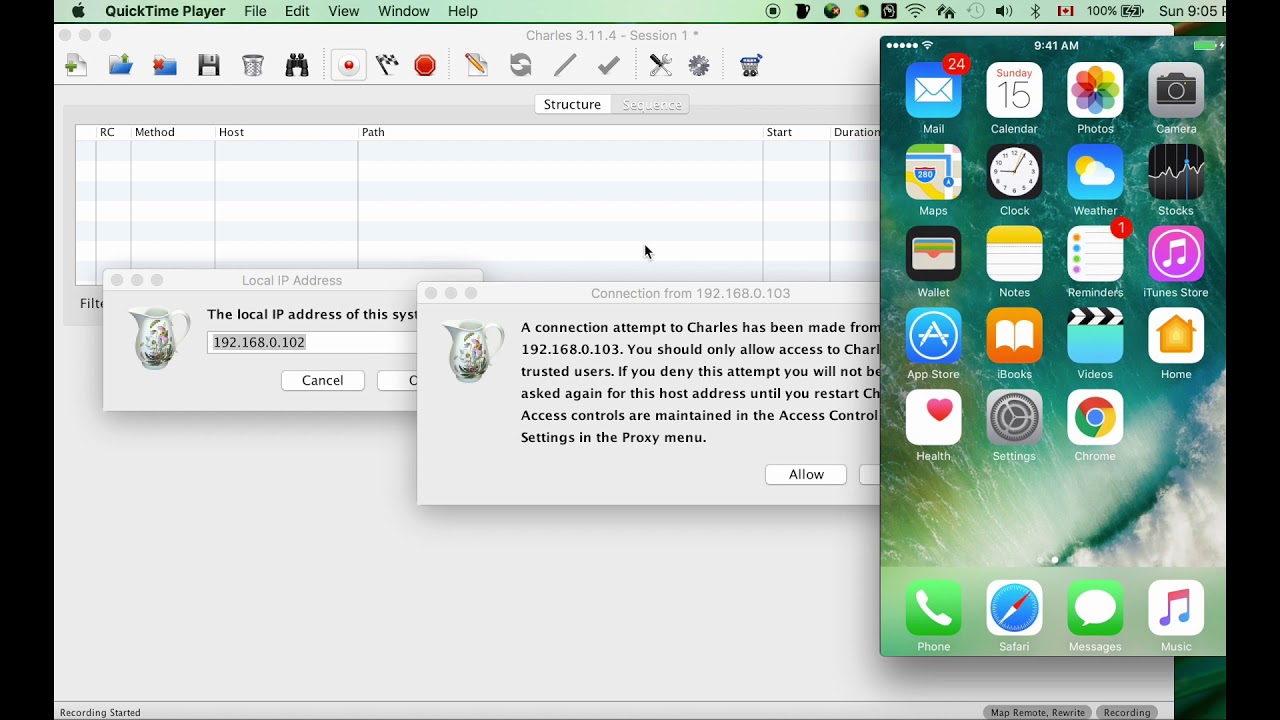Toggle the Record button in Charles toolbar

348,66
